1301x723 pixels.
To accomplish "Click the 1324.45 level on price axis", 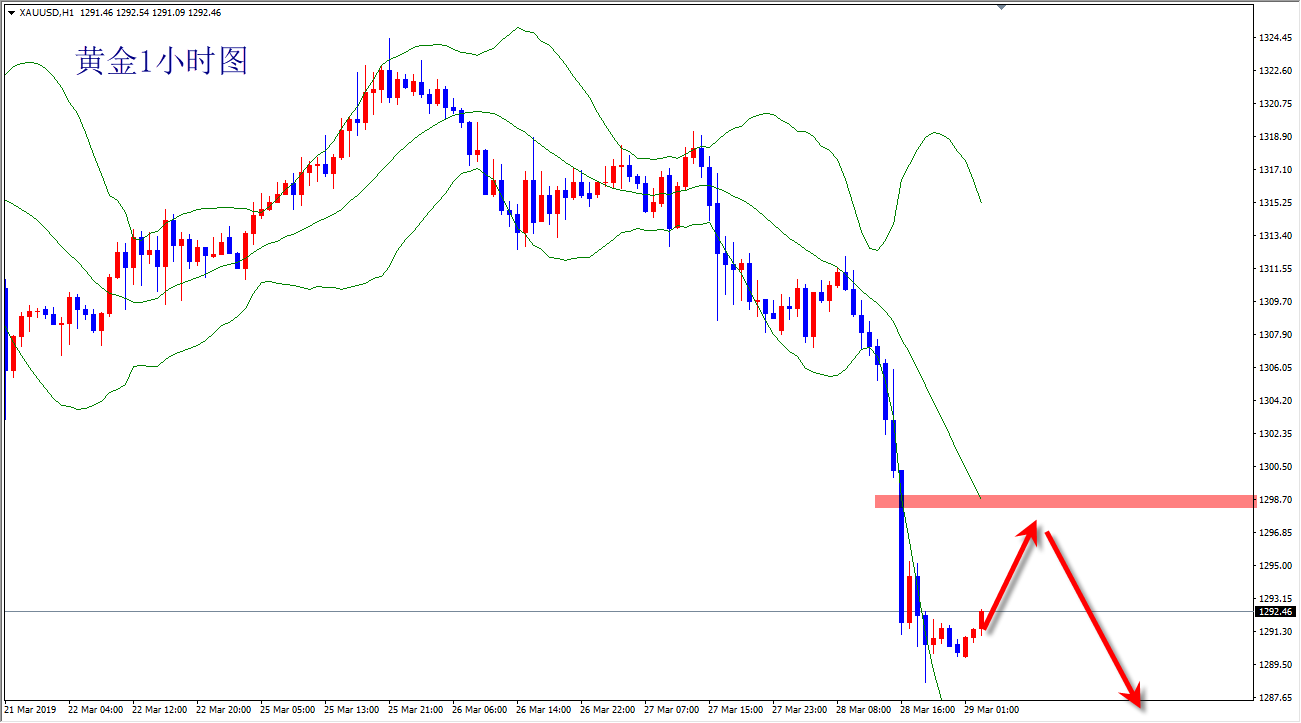I will [x=1276, y=38].
